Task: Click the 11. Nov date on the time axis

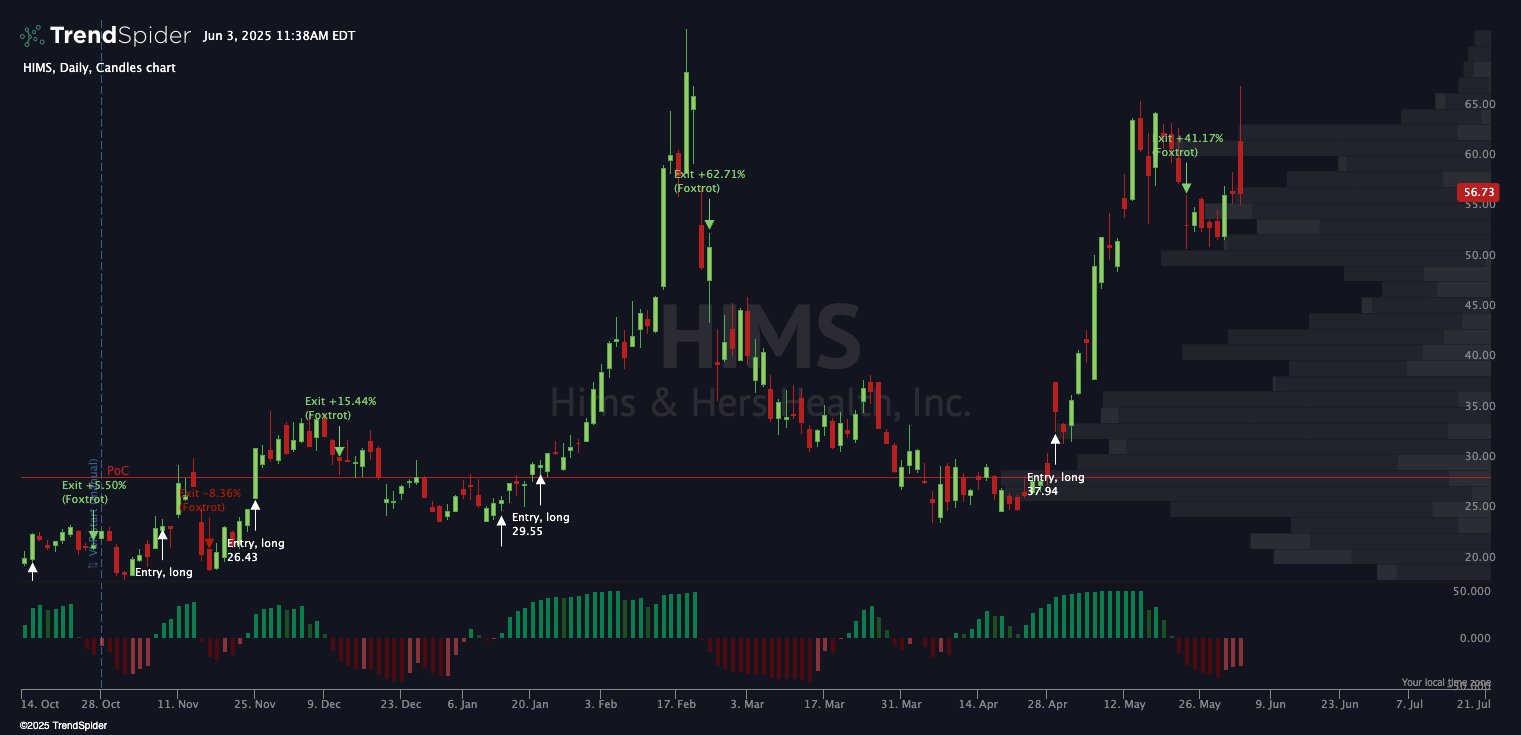Action: coord(177,704)
